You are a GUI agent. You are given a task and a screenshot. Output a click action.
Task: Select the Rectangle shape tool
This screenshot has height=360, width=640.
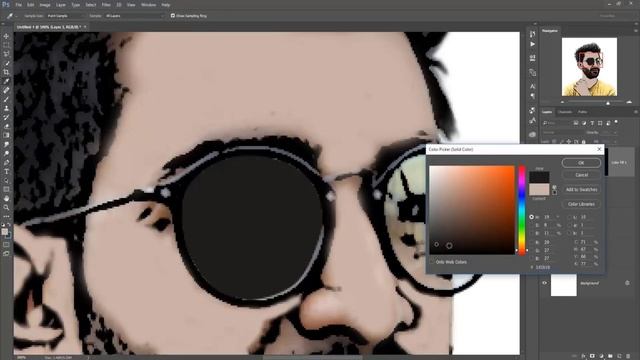coord(6,189)
